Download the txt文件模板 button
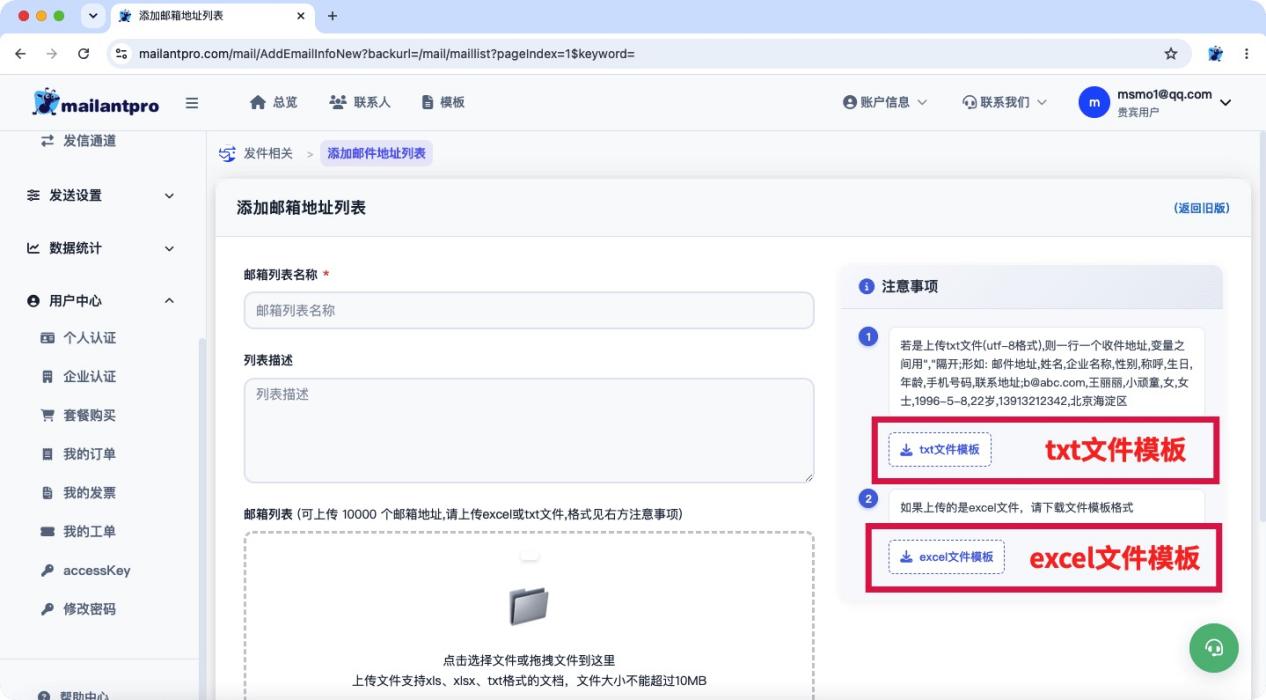The image size is (1266, 700). (x=939, y=450)
